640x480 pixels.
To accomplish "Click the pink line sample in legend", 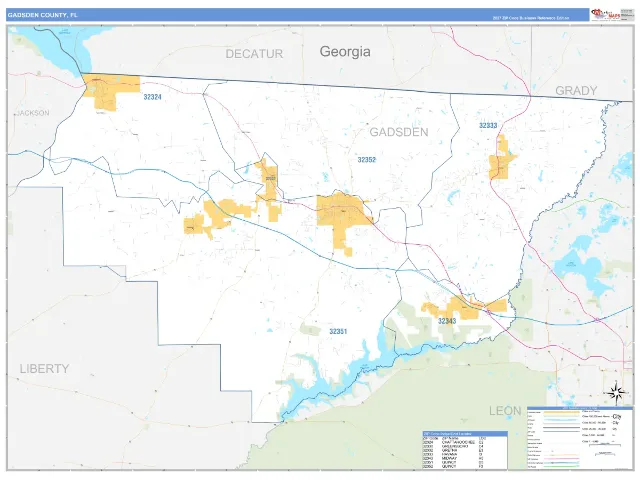I will pyautogui.click(x=562, y=459).
